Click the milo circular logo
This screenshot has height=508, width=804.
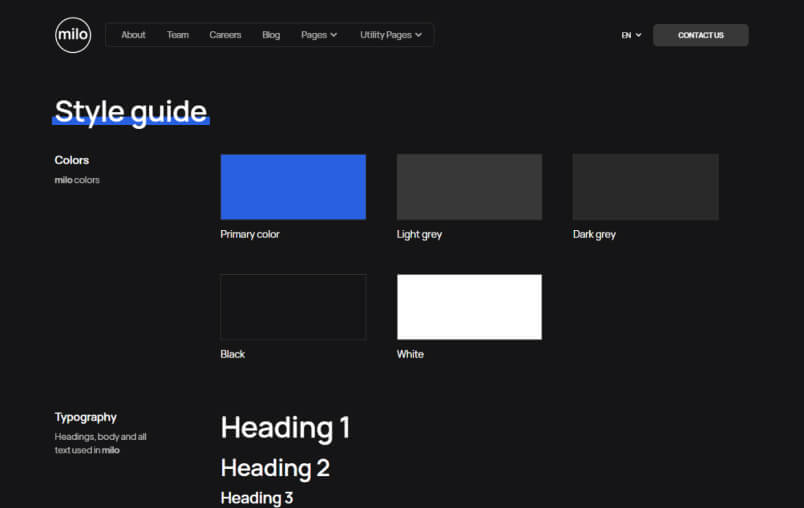(x=73, y=35)
